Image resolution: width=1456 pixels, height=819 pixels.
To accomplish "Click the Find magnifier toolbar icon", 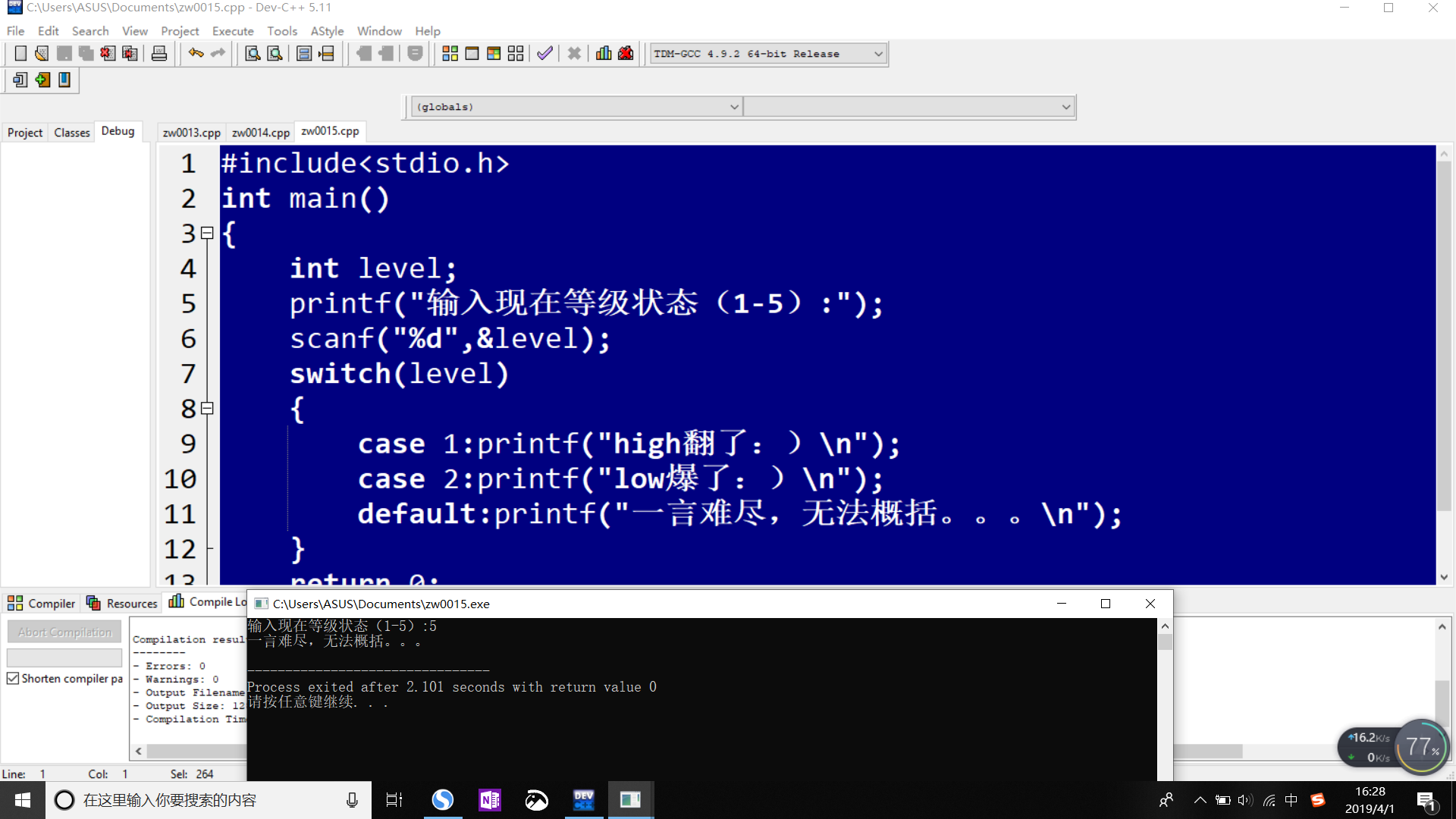I will (x=253, y=54).
